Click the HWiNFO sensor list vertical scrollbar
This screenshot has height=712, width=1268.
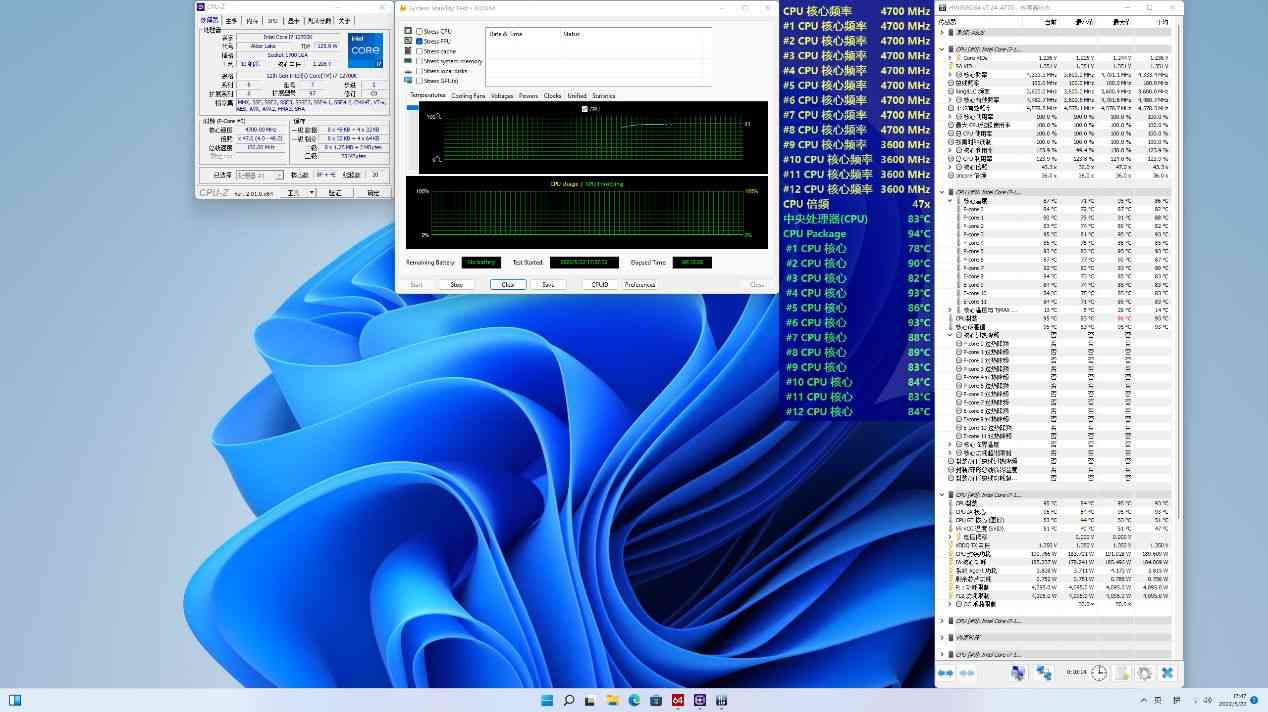point(1178,300)
